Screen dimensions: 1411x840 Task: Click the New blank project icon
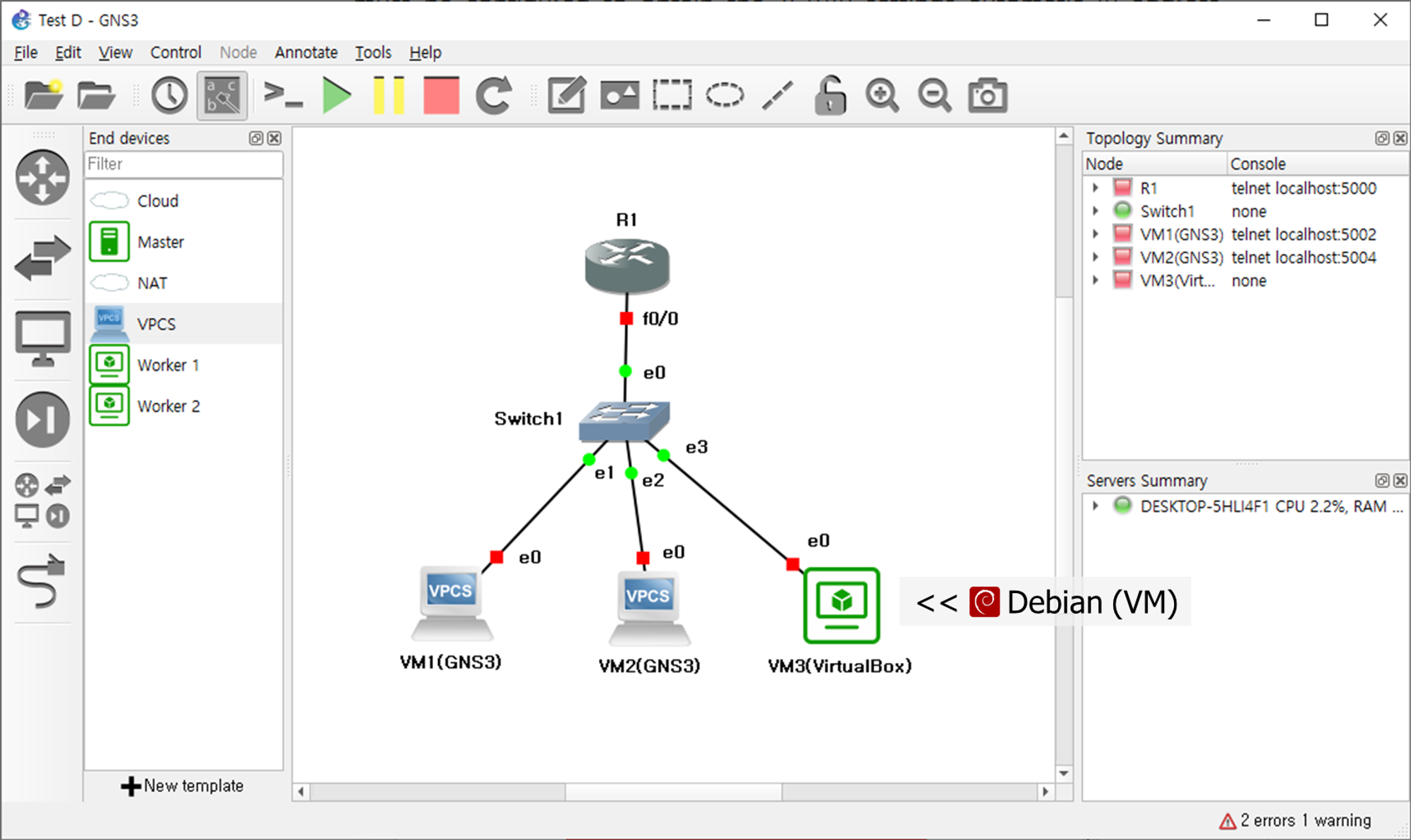coord(43,95)
